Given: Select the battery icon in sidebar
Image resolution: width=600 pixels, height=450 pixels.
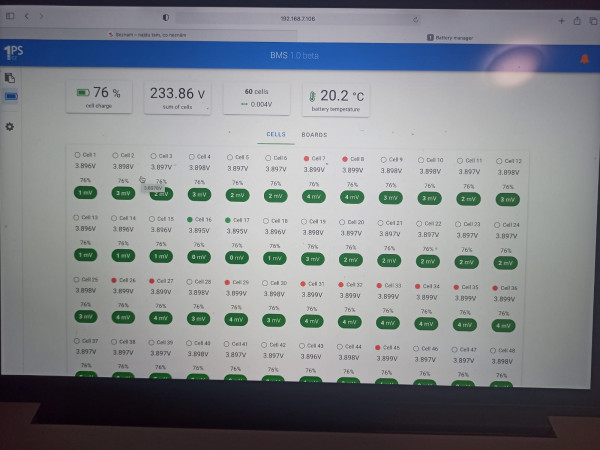Looking at the screenshot, I should tap(11, 96).
